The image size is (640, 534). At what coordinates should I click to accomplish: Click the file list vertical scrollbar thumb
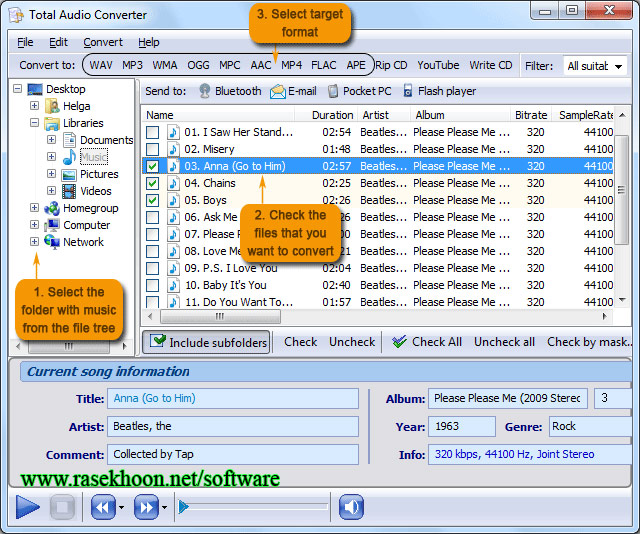coord(621,190)
